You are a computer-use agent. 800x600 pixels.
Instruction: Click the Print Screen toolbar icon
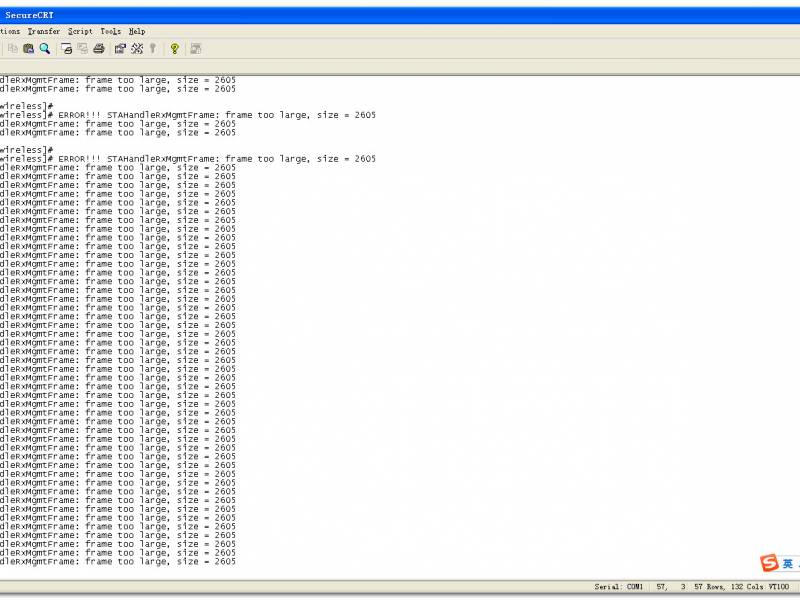(67, 48)
